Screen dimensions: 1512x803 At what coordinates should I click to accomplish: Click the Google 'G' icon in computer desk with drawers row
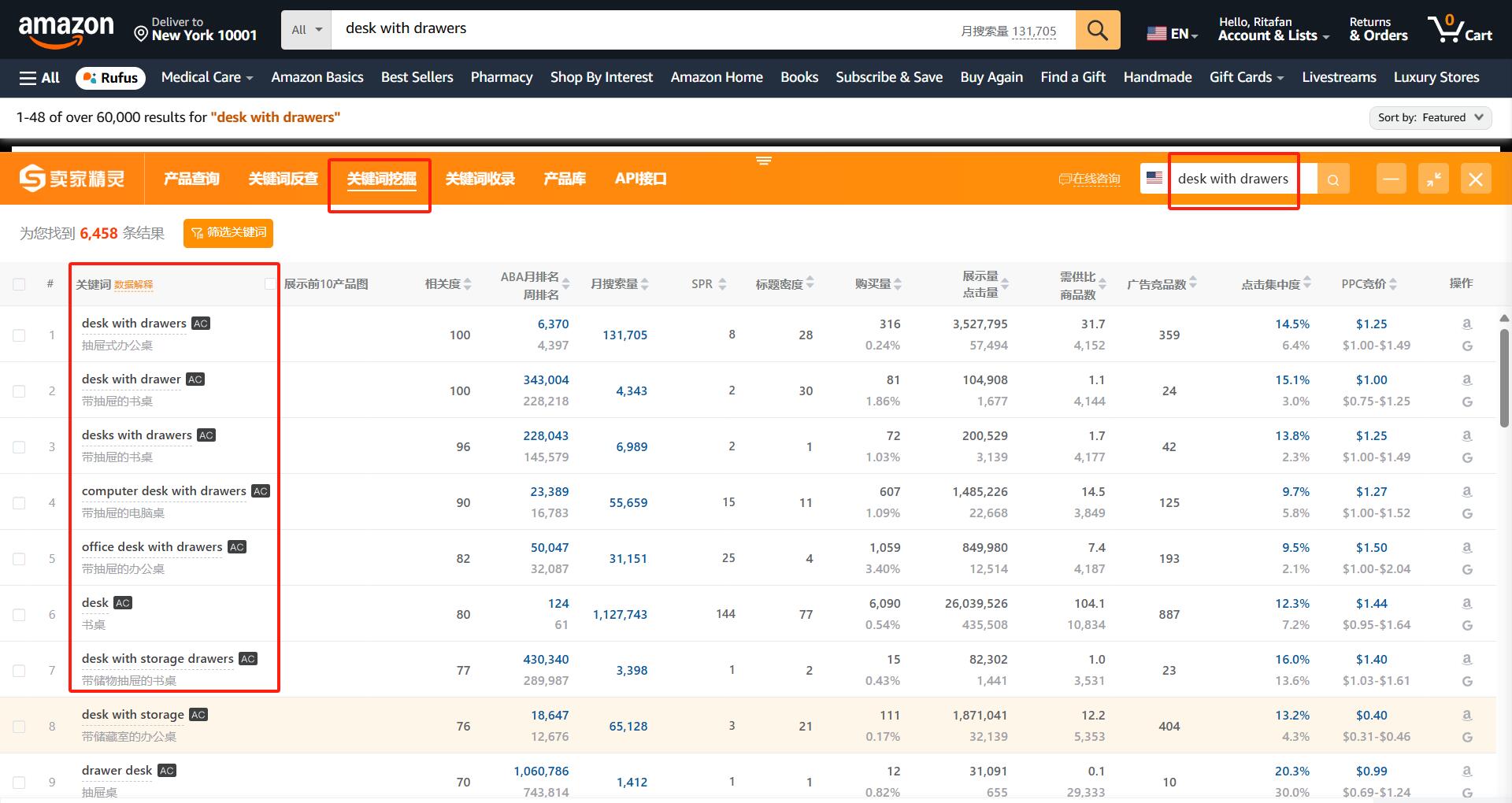tap(1467, 513)
